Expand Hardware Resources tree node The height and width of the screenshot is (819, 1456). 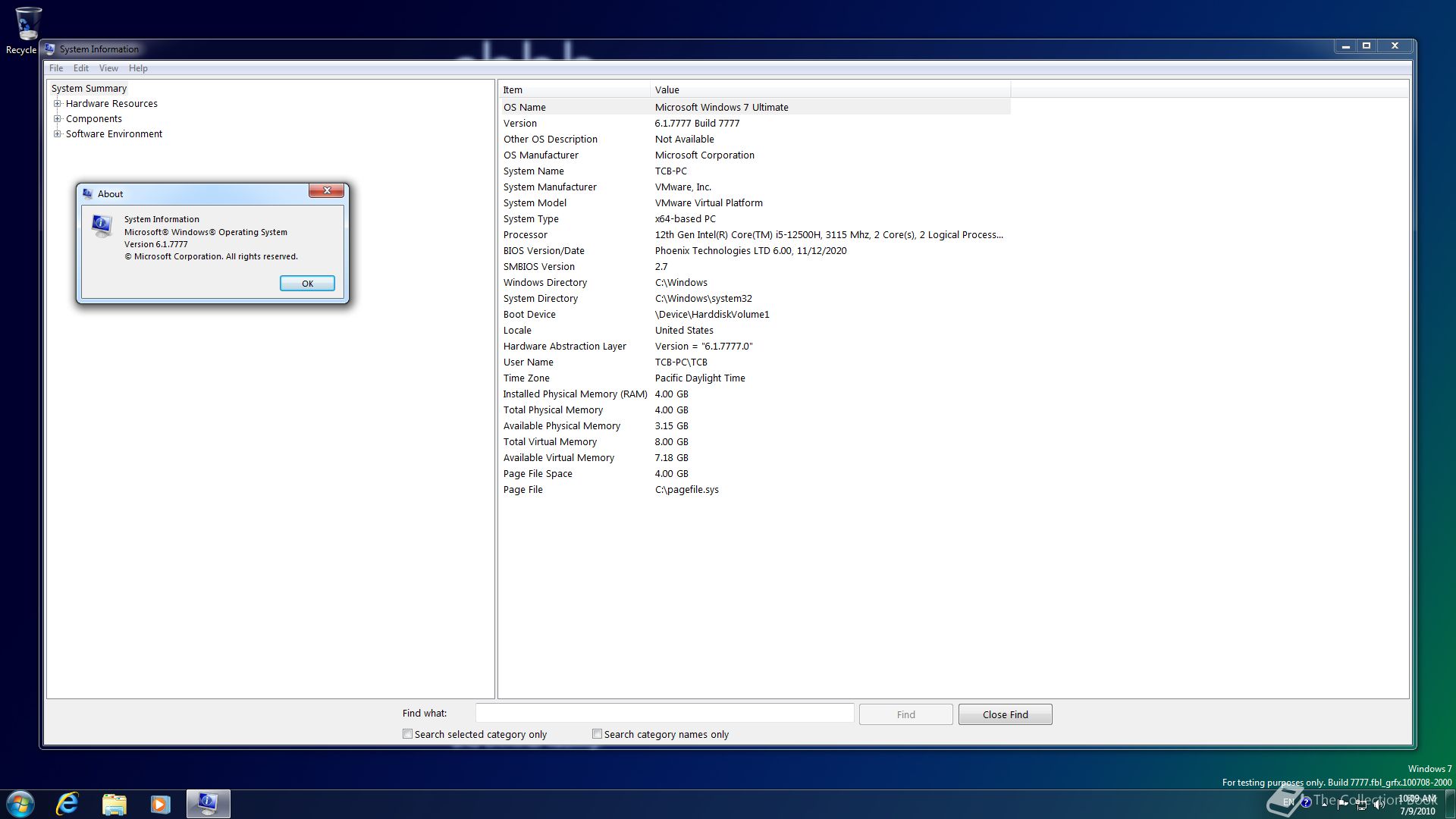click(57, 104)
